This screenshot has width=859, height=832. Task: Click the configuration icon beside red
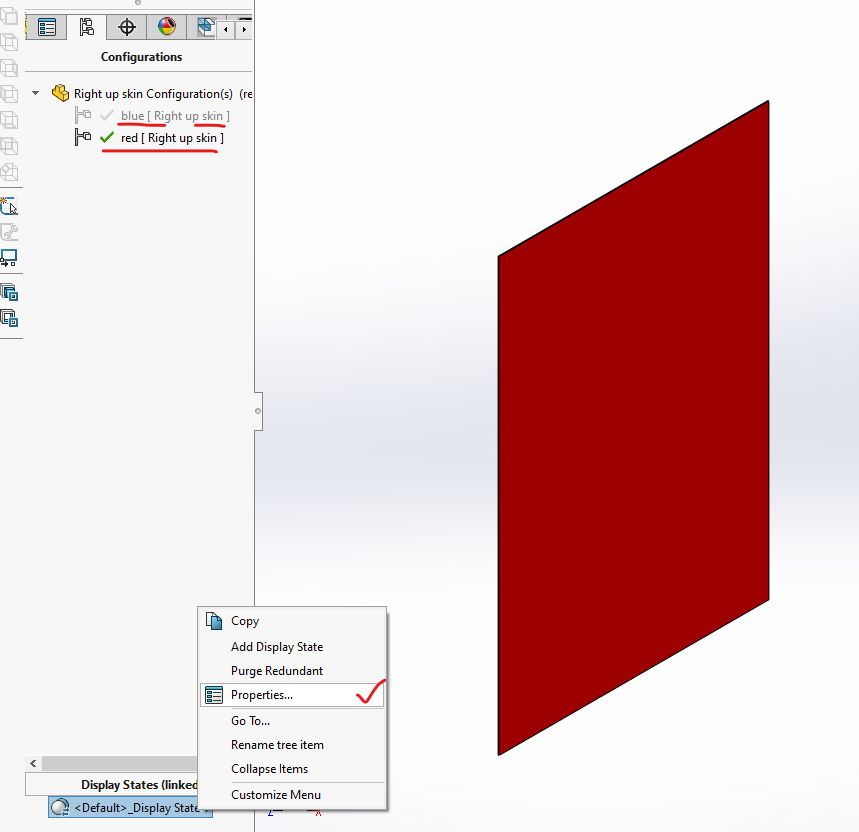[83, 137]
